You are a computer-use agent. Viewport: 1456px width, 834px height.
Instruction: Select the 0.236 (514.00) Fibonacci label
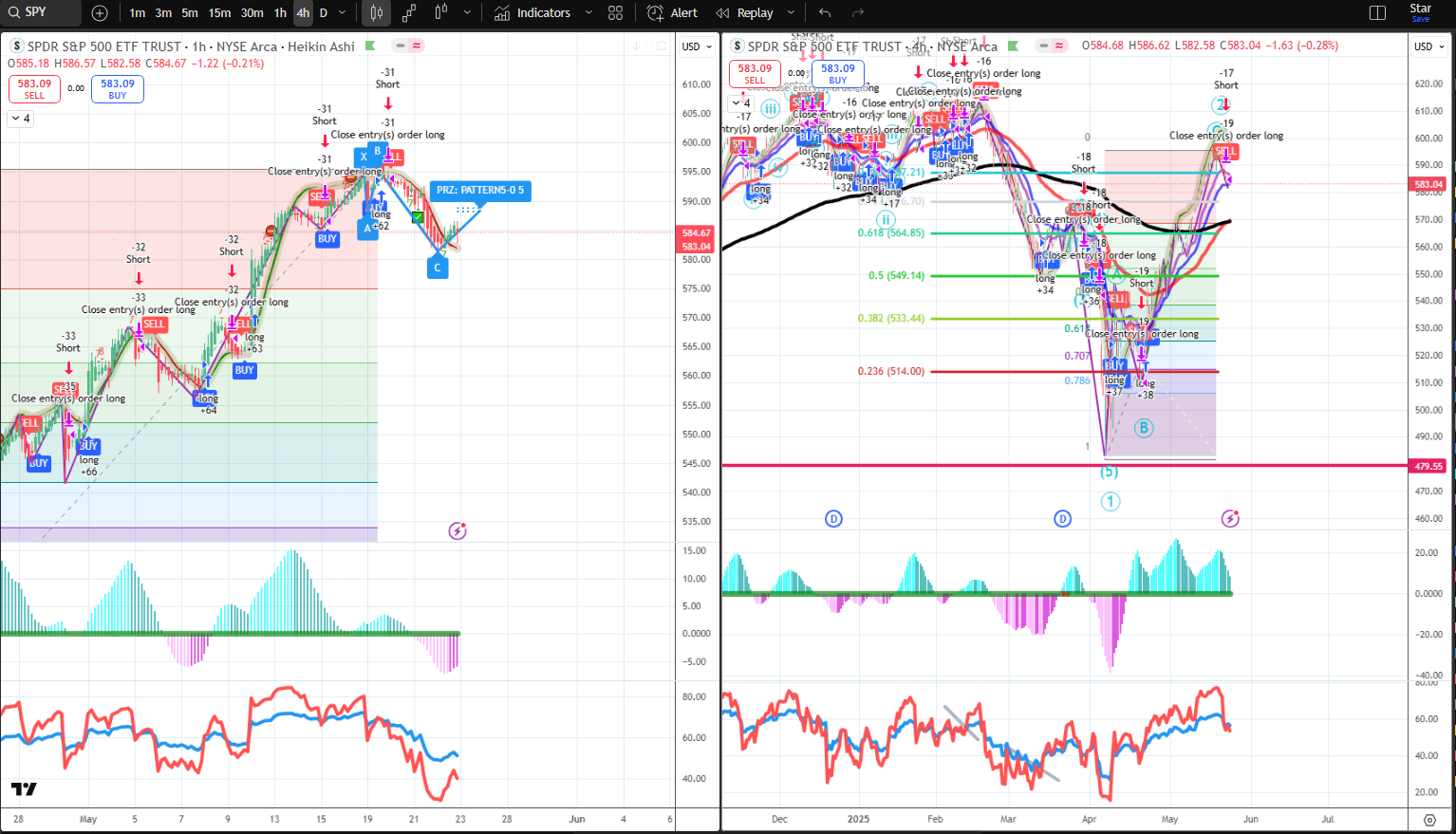tap(890, 372)
